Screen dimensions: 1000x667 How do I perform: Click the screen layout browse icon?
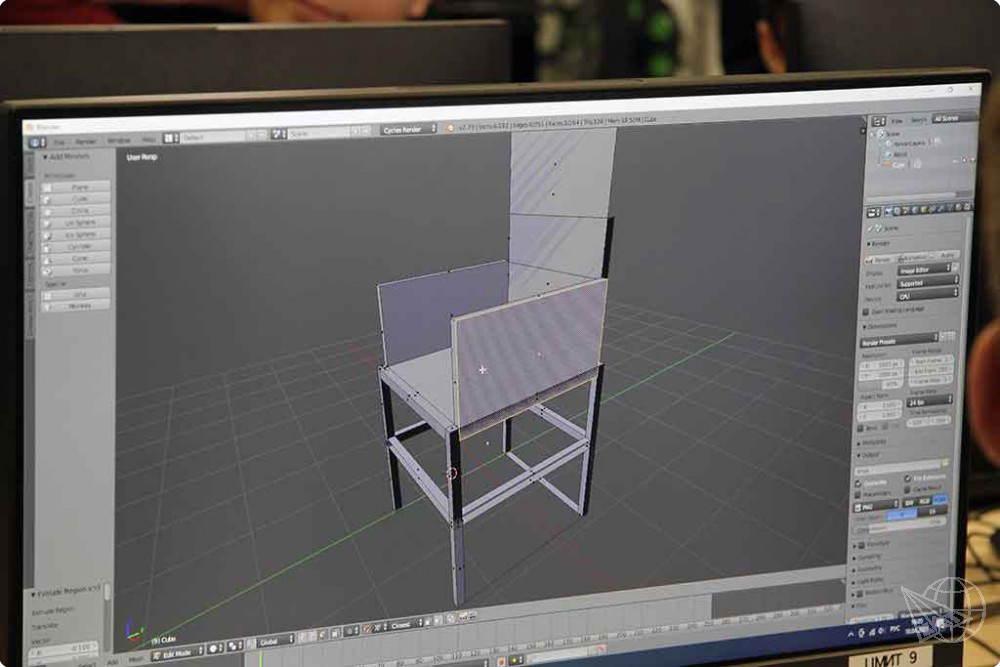point(170,138)
